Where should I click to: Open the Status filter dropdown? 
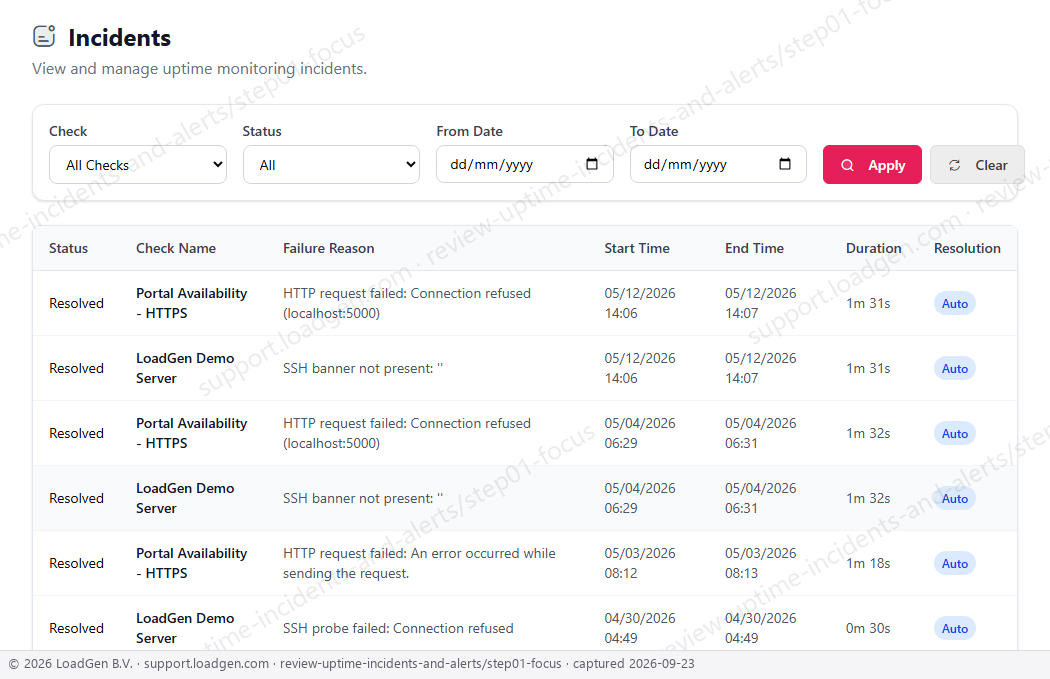[x=331, y=165]
